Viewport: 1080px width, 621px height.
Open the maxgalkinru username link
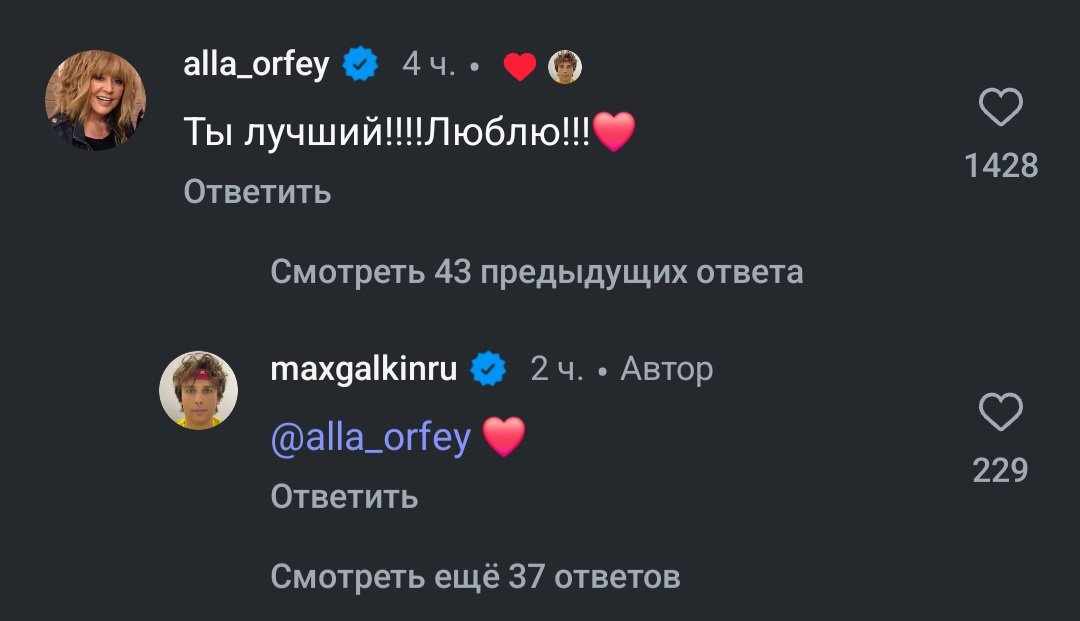pyautogui.click(x=364, y=370)
